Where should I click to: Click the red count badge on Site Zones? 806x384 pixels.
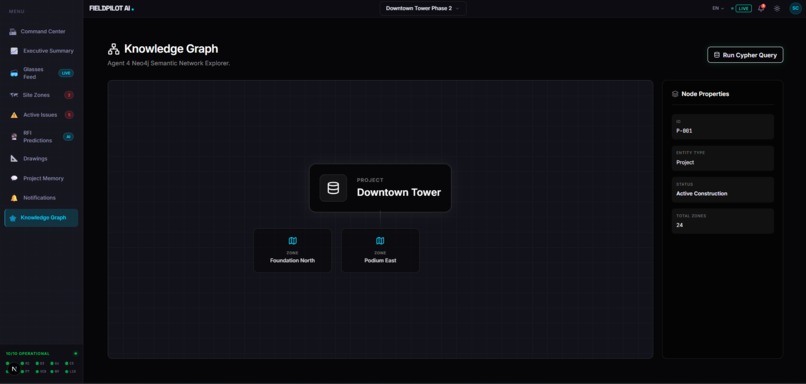tap(69, 95)
